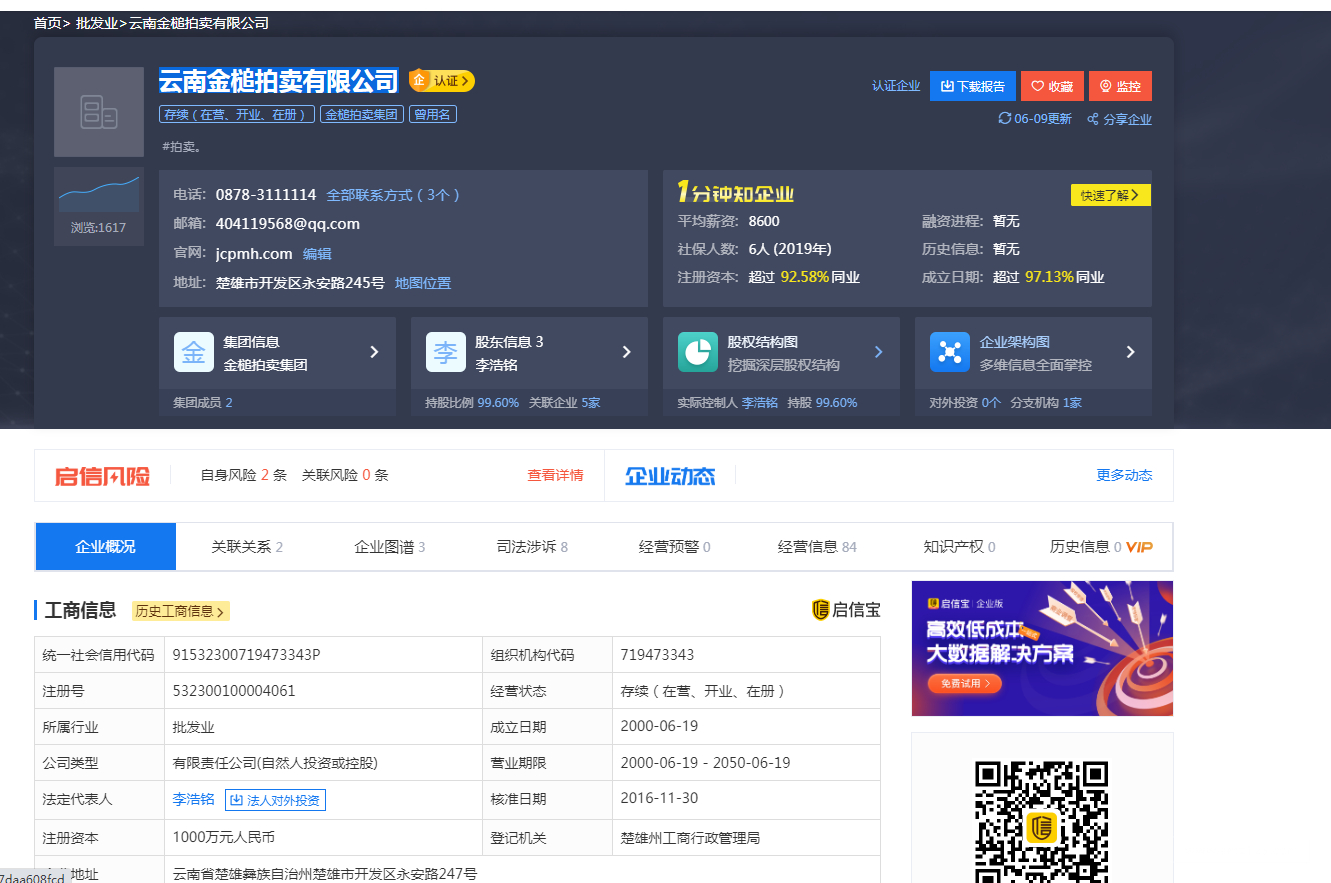Switch to the 企业图谱 3 tab
This screenshot has height=883, width=1331.
390,547
